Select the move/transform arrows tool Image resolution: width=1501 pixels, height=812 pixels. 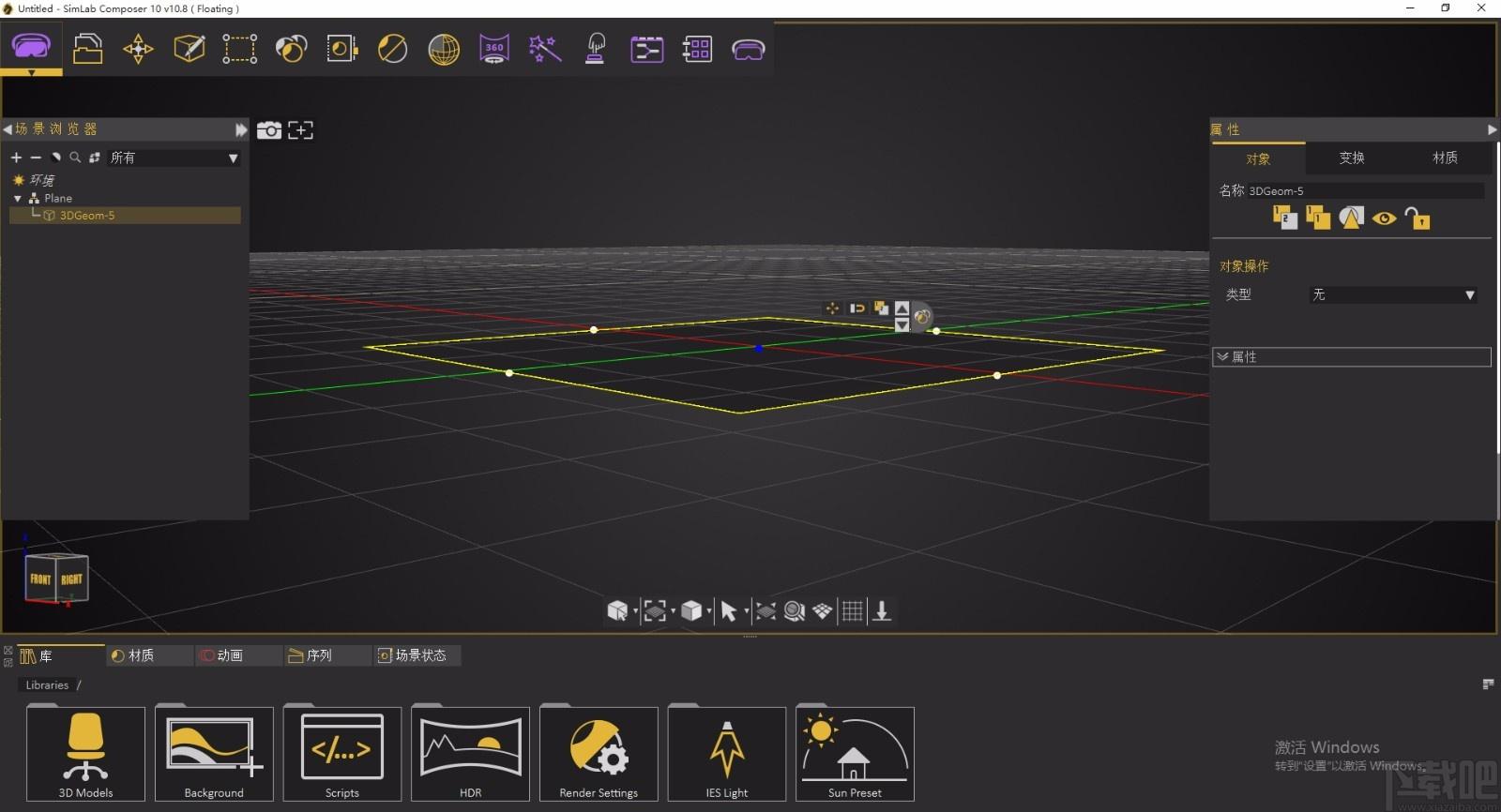point(138,49)
